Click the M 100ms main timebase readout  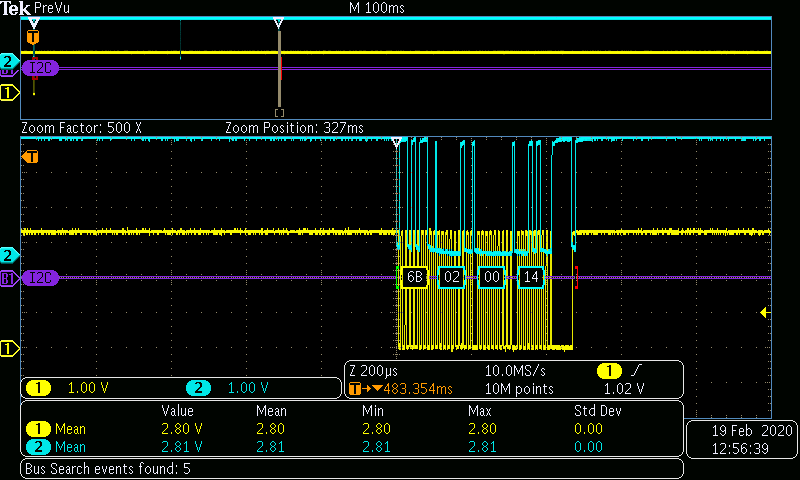point(377,8)
